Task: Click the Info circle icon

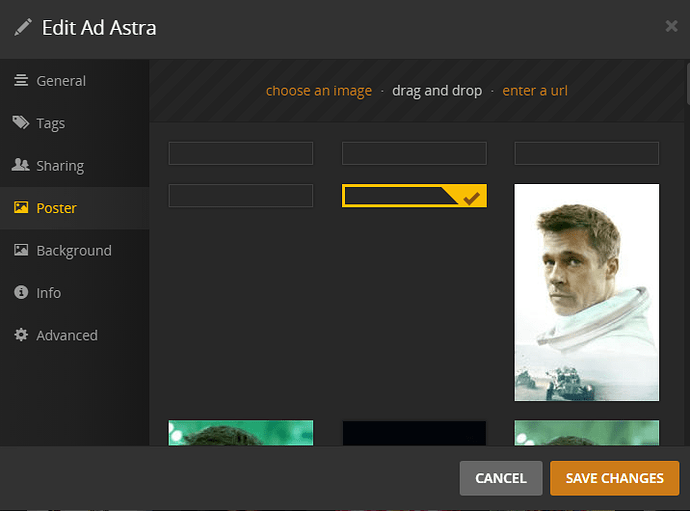Action: coord(21,293)
